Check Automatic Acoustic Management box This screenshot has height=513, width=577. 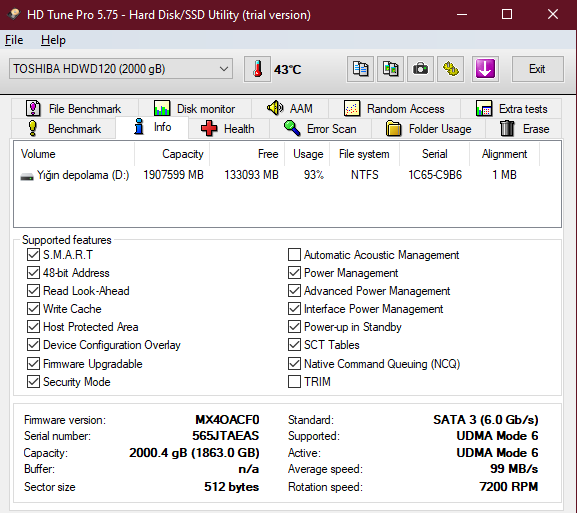[294, 255]
